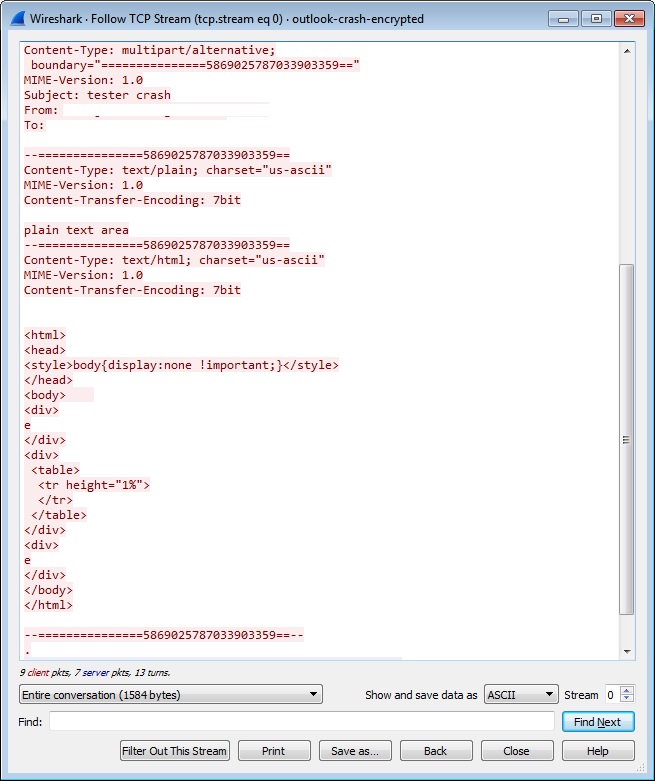
Task: Maximize the Follow TCP Stream window
Action: (x=596, y=19)
